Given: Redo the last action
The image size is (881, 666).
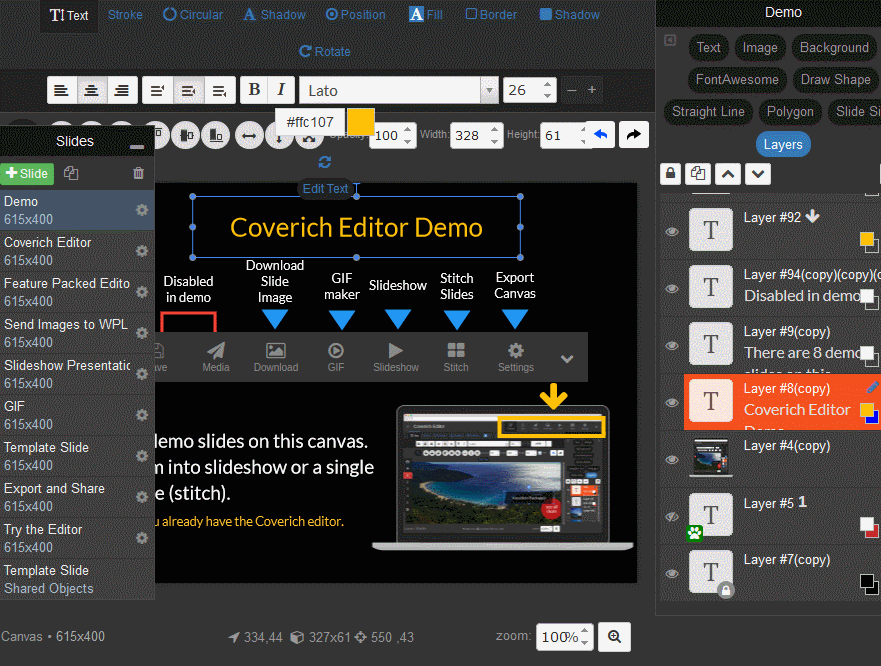Looking at the screenshot, I should pyautogui.click(x=634, y=135).
